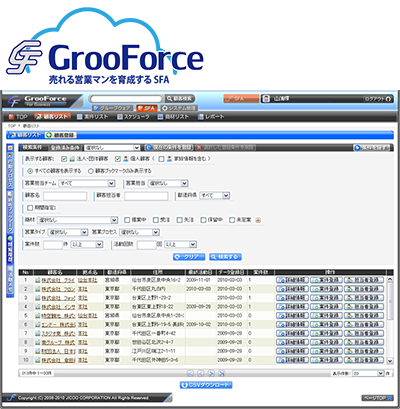Click the user avatar icon in the header
Screen dimensions: 400x409
266,99
